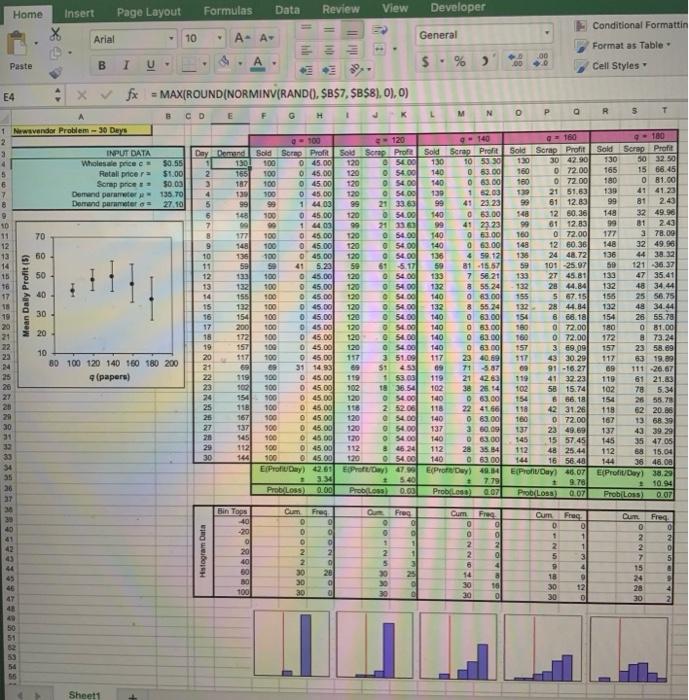Click the Cut scissors icon
689x700 pixels.
(x=55, y=34)
